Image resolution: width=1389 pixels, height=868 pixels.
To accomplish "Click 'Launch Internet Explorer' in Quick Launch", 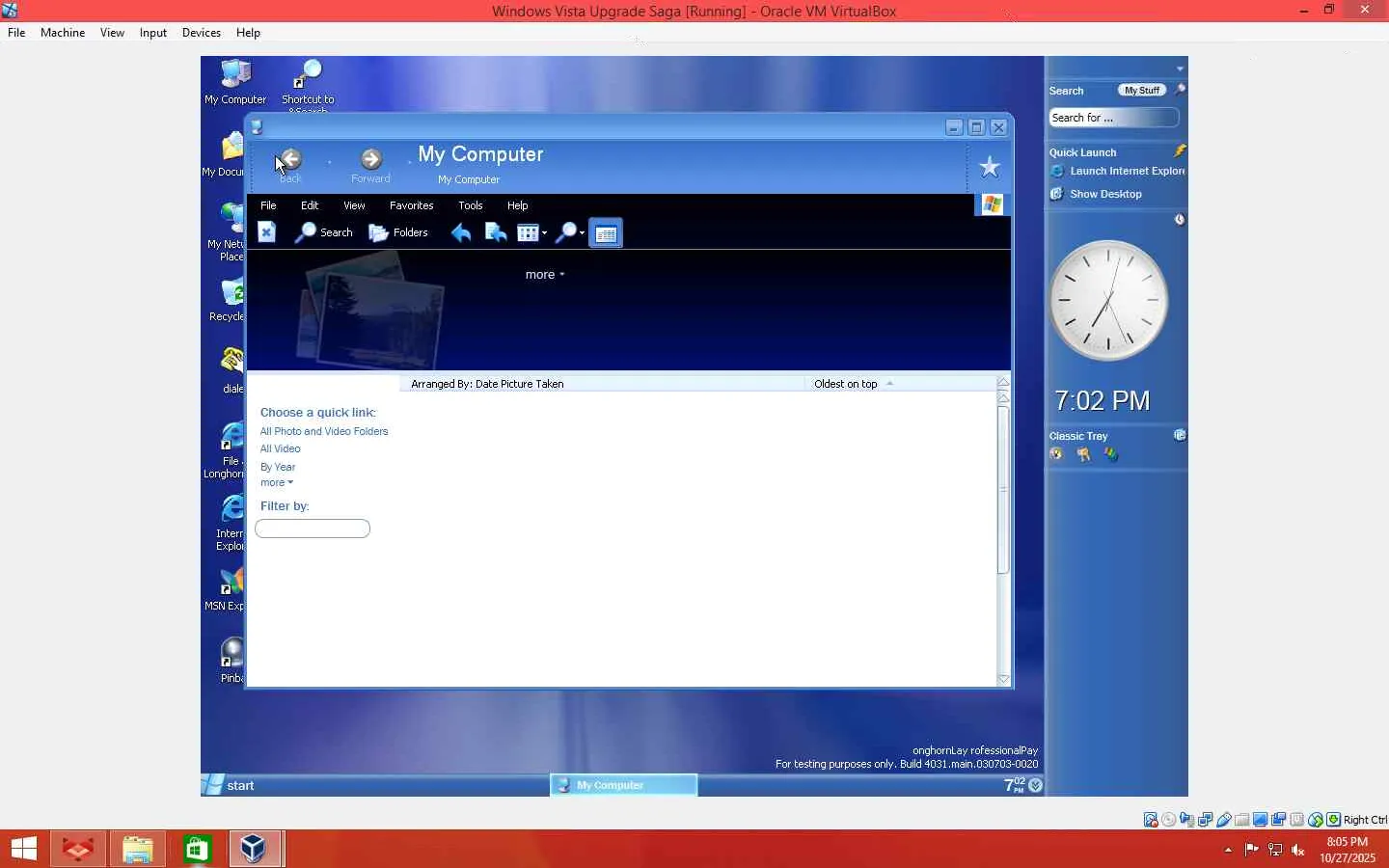I will [x=1117, y=172].
